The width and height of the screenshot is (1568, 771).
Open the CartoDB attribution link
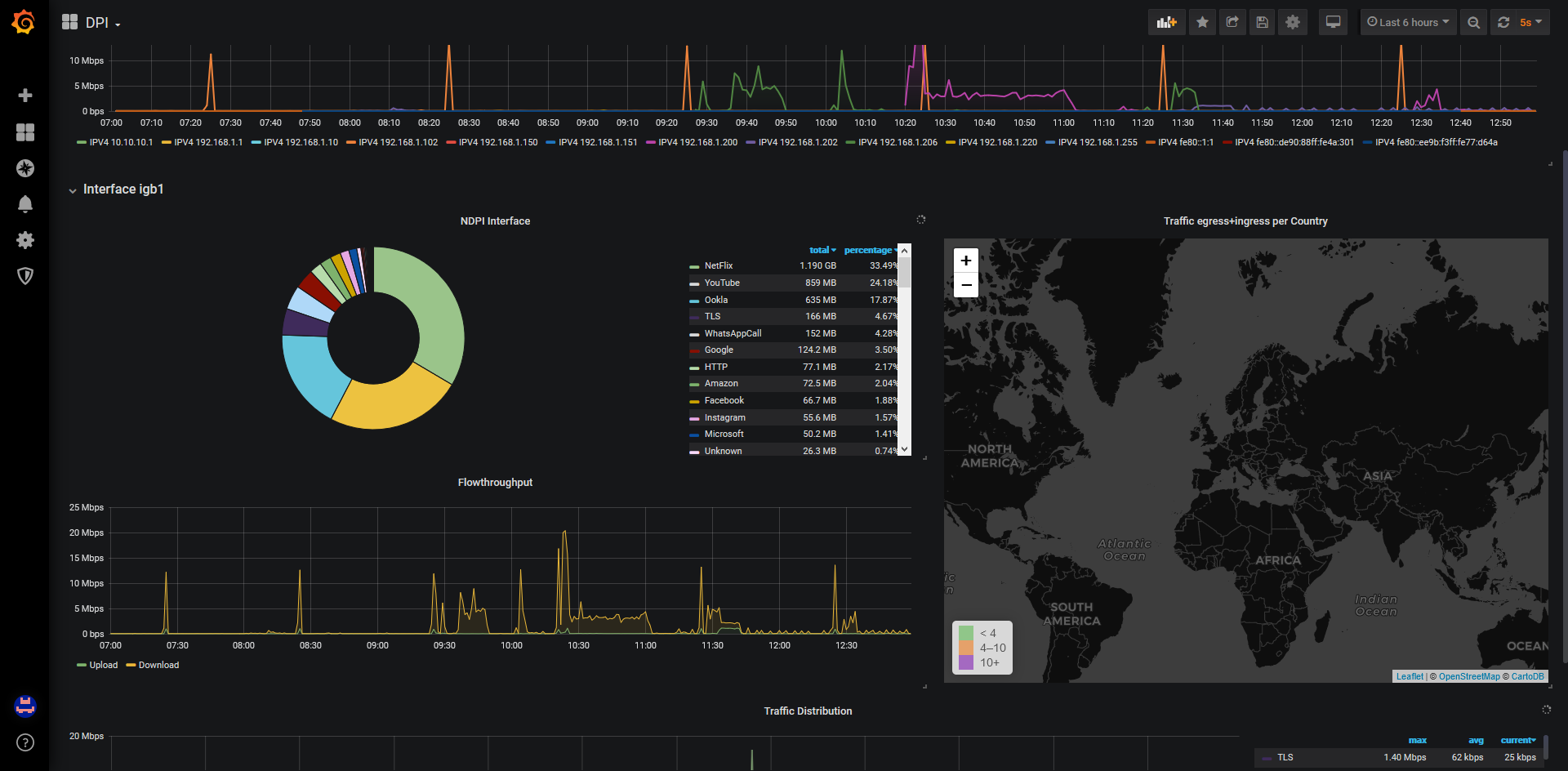coord(1528,676)
